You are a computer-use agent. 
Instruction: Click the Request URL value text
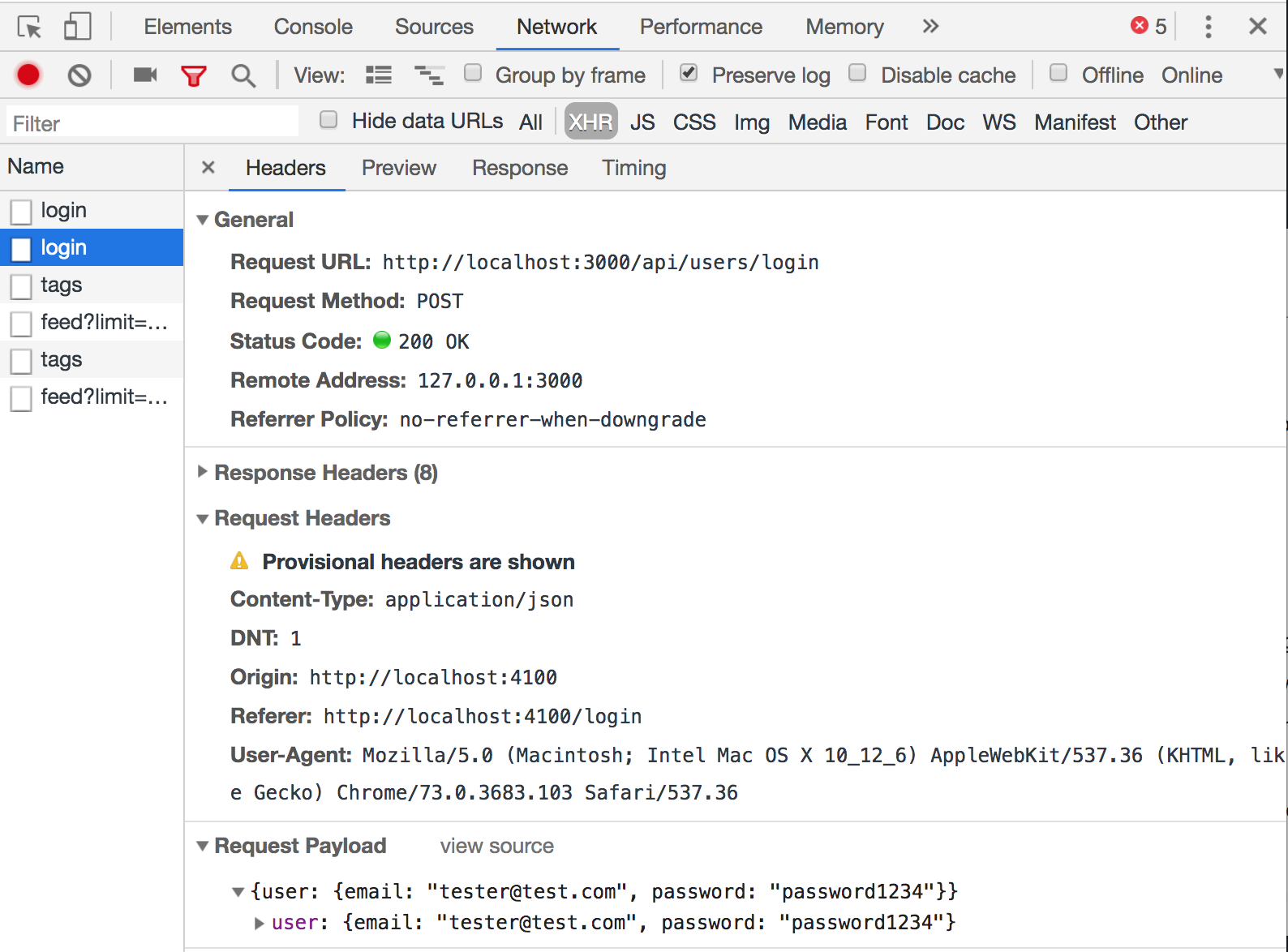(x=600, y=263)
